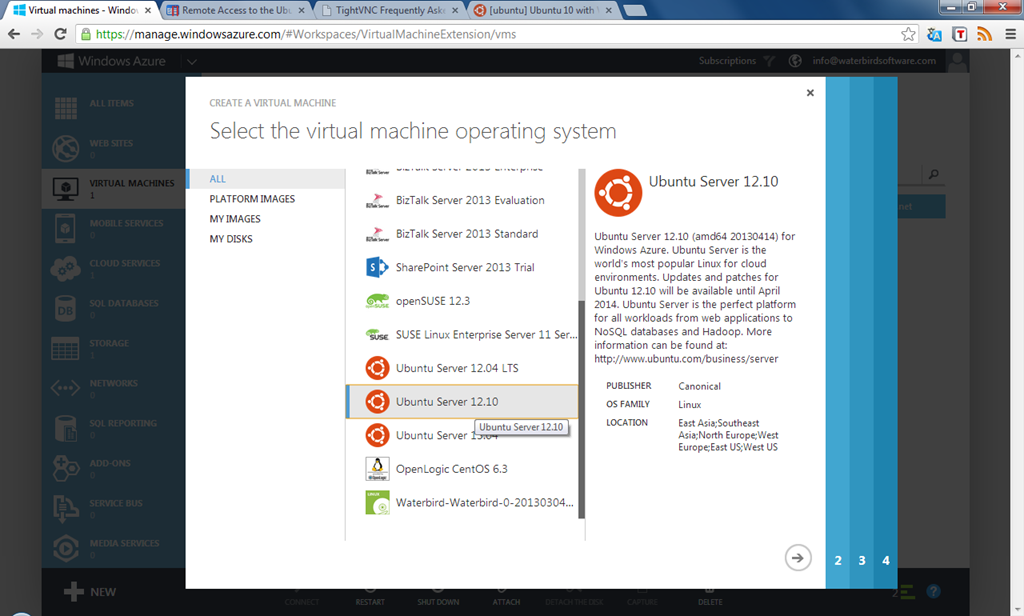
Task: Click the Web Sites globe icon in sidebar
Action: pos(65,148)
